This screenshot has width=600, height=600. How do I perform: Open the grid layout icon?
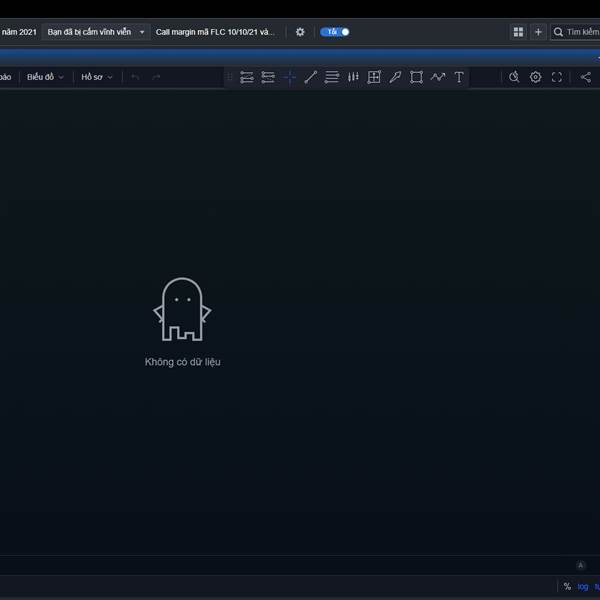tap(518, 32)
